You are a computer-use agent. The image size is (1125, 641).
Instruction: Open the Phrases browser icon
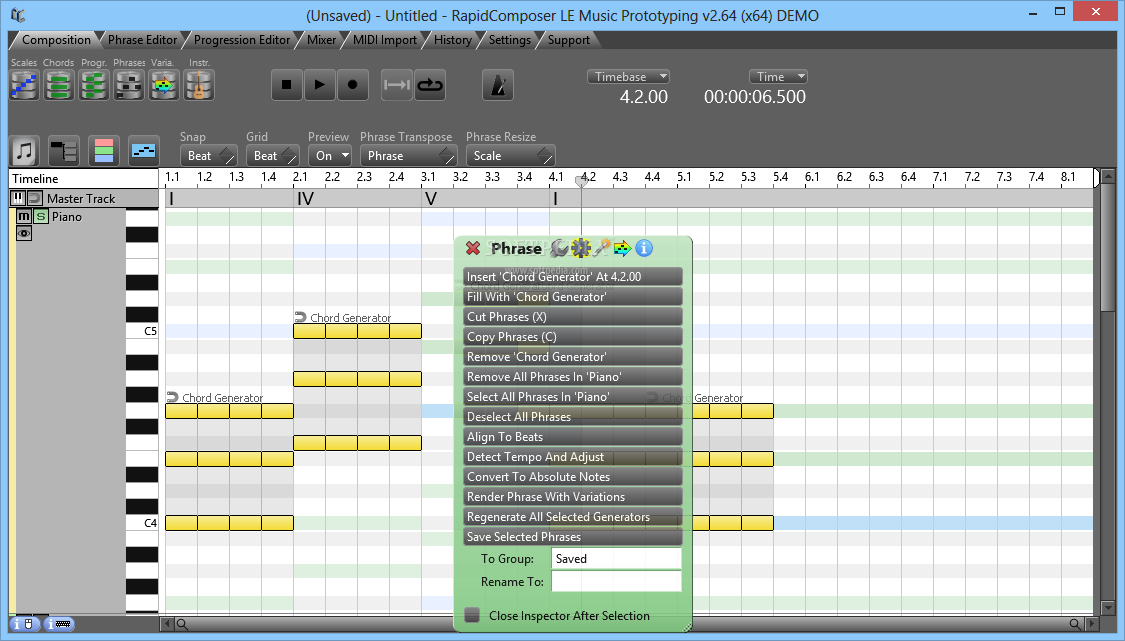(129, 85)
